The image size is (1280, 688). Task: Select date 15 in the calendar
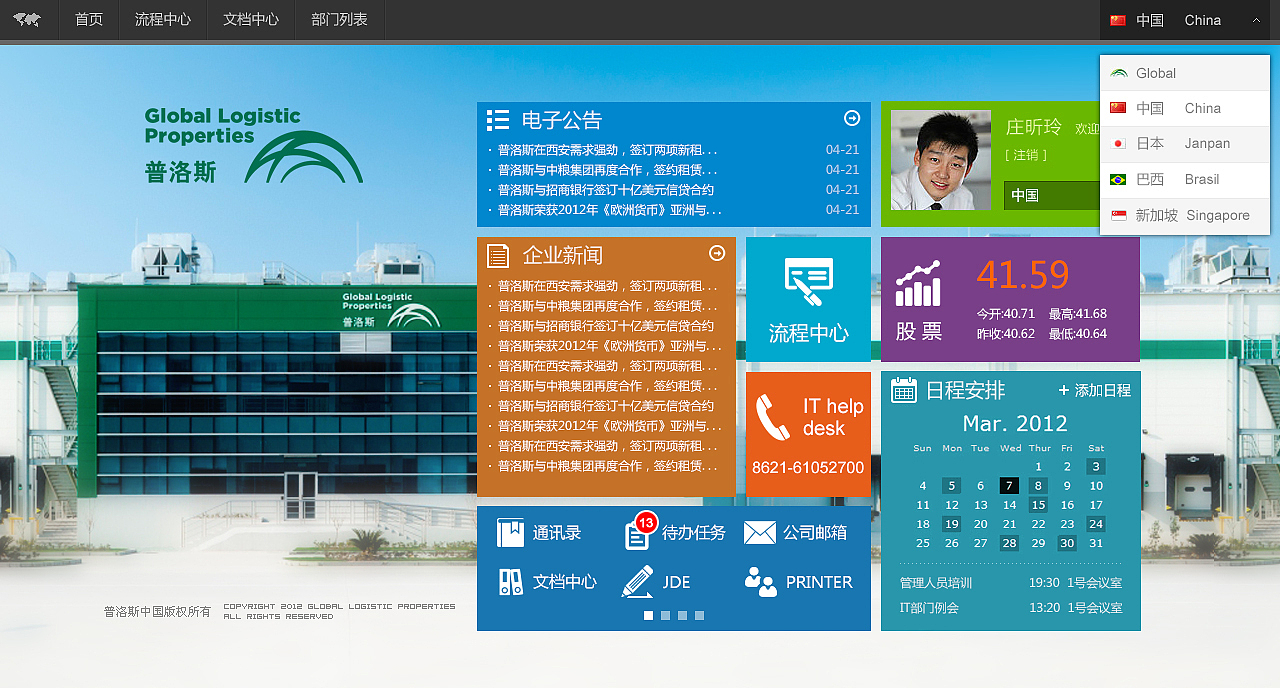(1039, 505)
